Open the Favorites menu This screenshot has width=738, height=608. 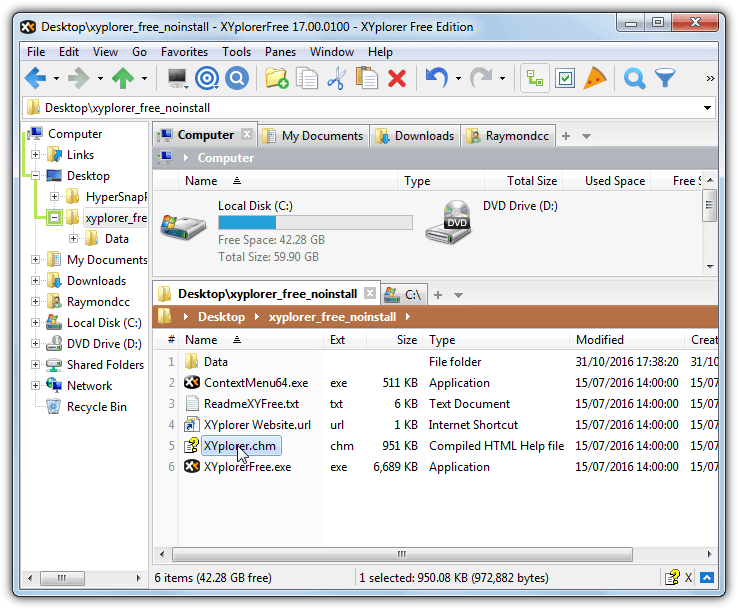coord(184,52)
